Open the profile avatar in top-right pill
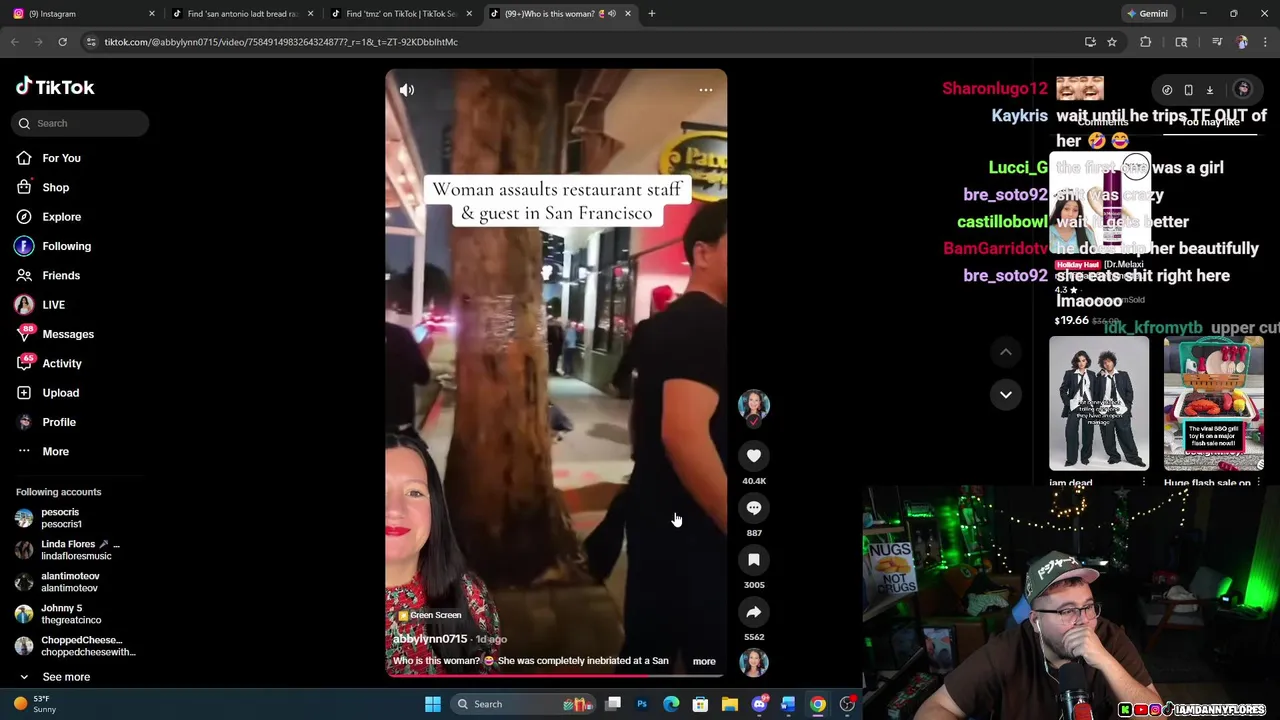The height and width of the screenshot is (720, 1280). (x=1242, y=90)
